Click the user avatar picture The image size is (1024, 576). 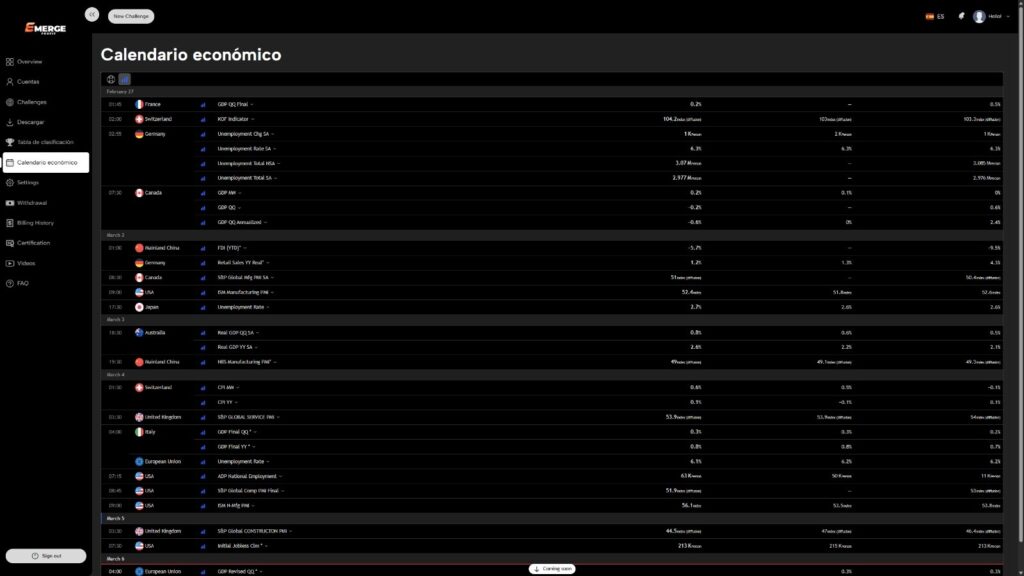(x=979, y=16)
